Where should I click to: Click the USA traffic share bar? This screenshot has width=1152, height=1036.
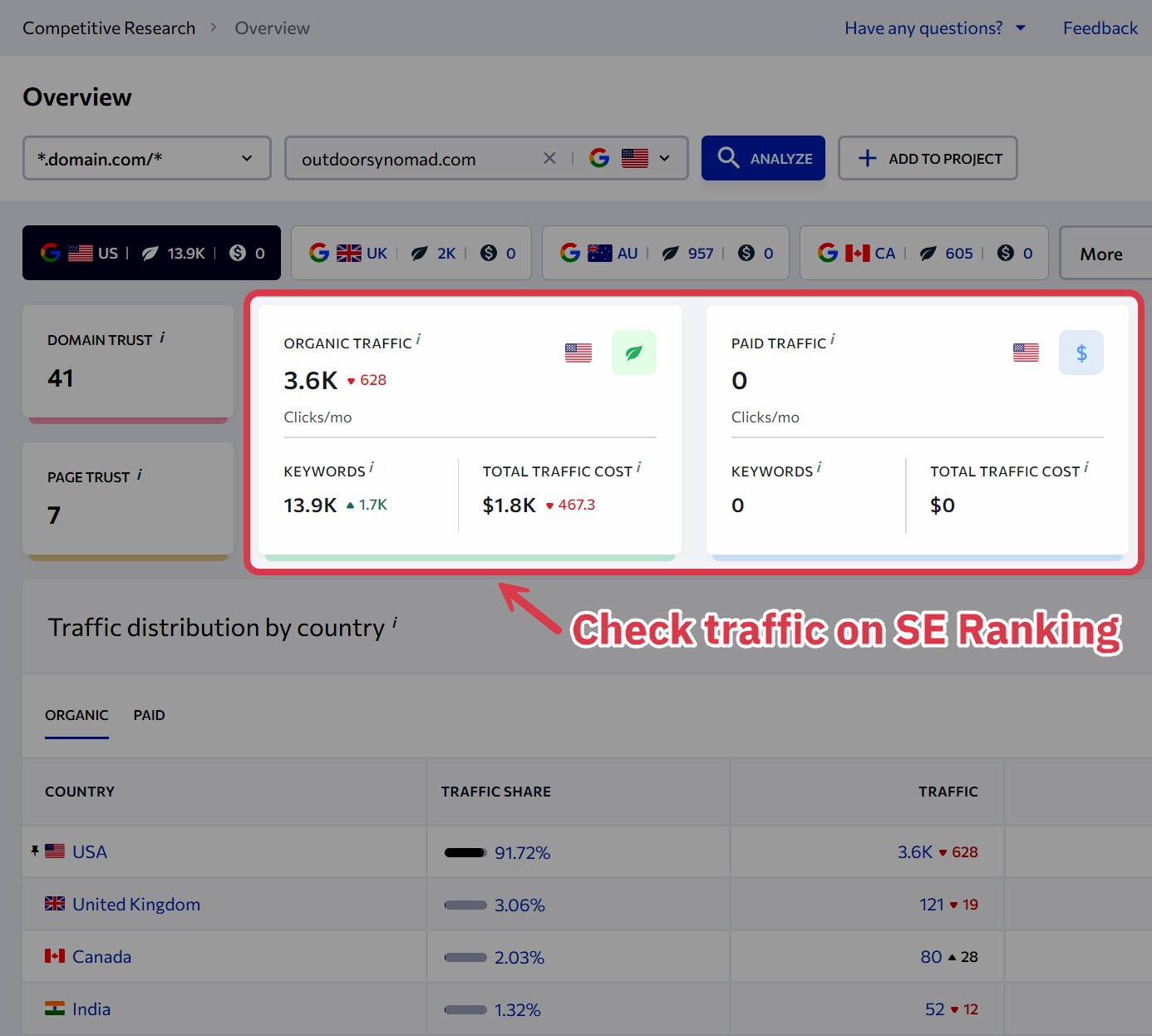pyautogui.click(x=465, y=852)
